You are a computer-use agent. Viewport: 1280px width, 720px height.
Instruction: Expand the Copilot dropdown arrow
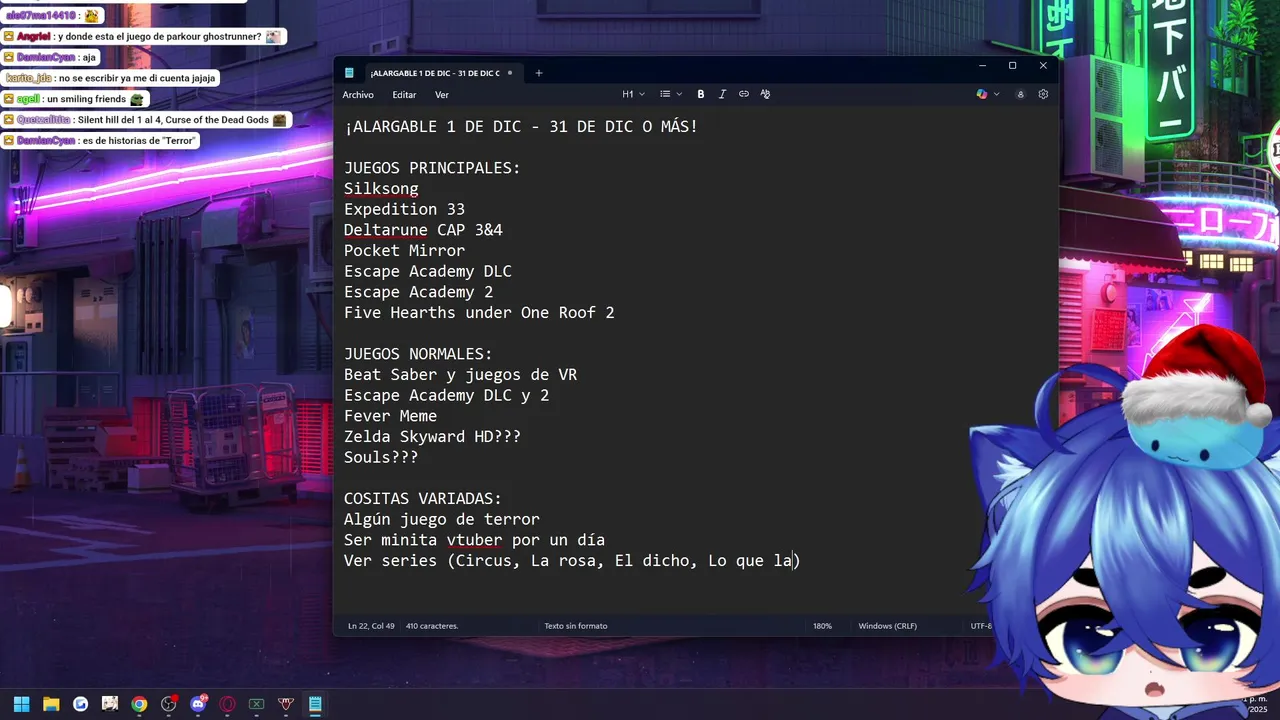(997, 94)
